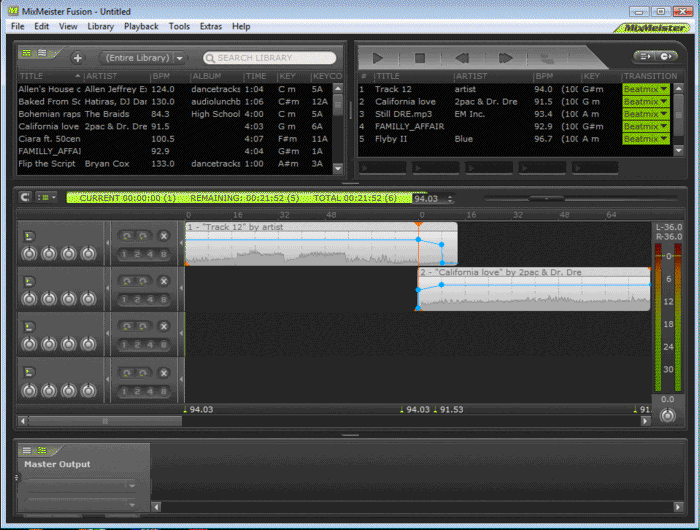
Task: Click the second track's monitor icon
Action: pyautogui.click(x=29, y=281)
